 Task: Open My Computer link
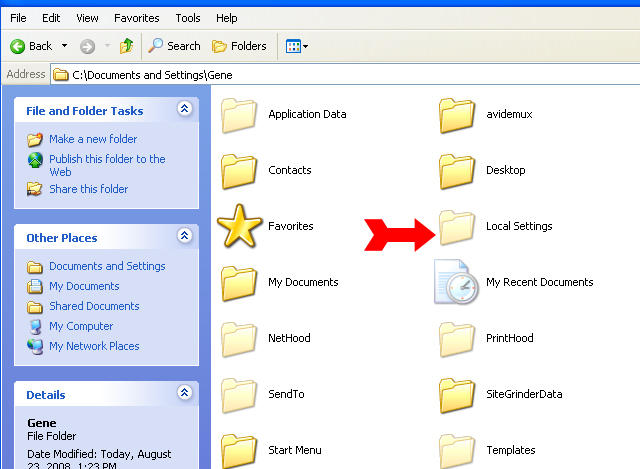click(x=81, y=326)
